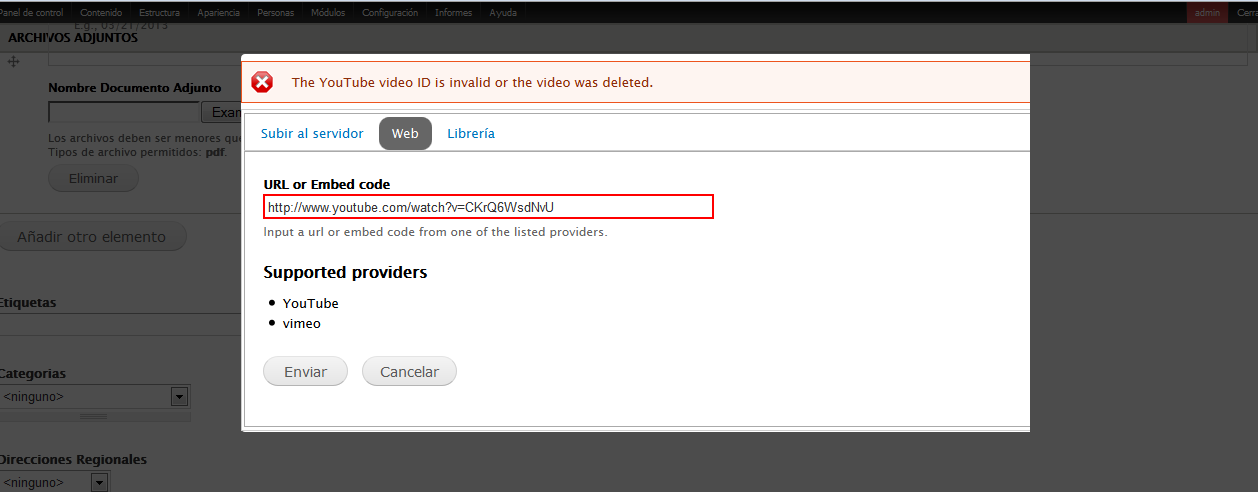The width and height of the screenshot is (1258, 492).
Task: Click the YouTube video ID error message
Action: click(x=472, y=82)
